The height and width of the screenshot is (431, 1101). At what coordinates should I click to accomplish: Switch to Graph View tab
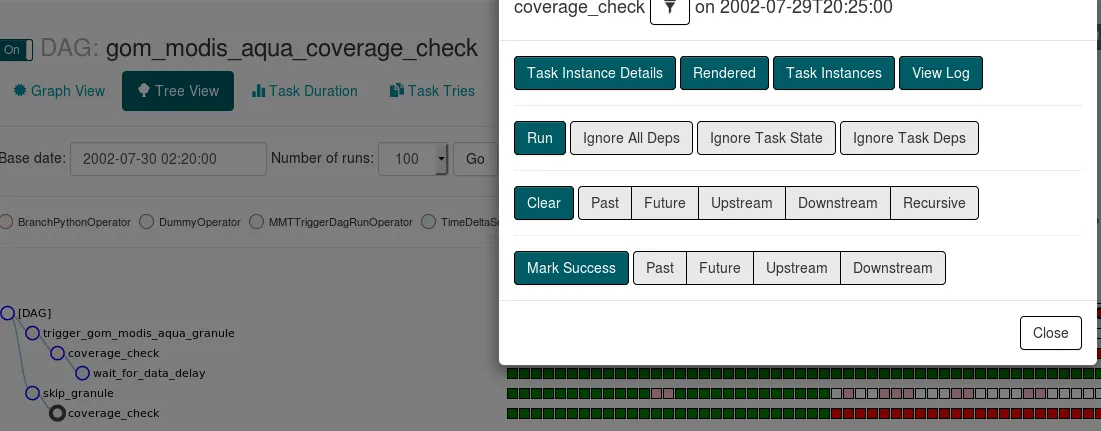(x=59, y=91)
